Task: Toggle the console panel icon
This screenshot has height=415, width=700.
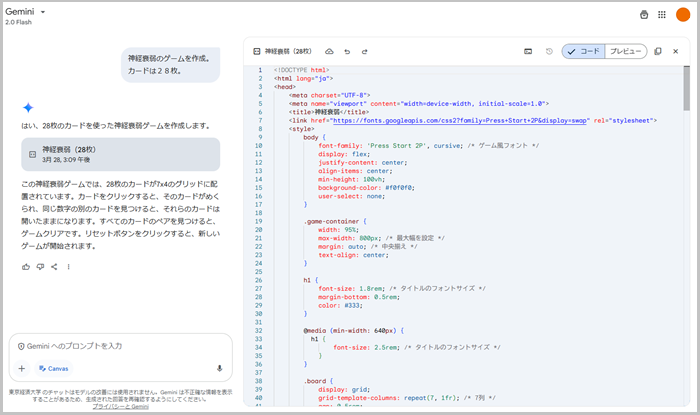Action: tap(528, 51)
